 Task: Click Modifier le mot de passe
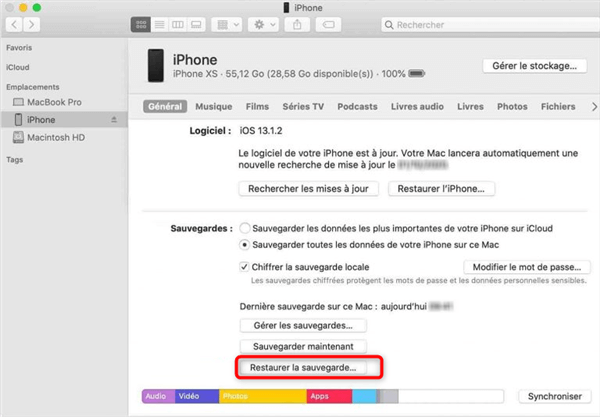pos(527,267)
